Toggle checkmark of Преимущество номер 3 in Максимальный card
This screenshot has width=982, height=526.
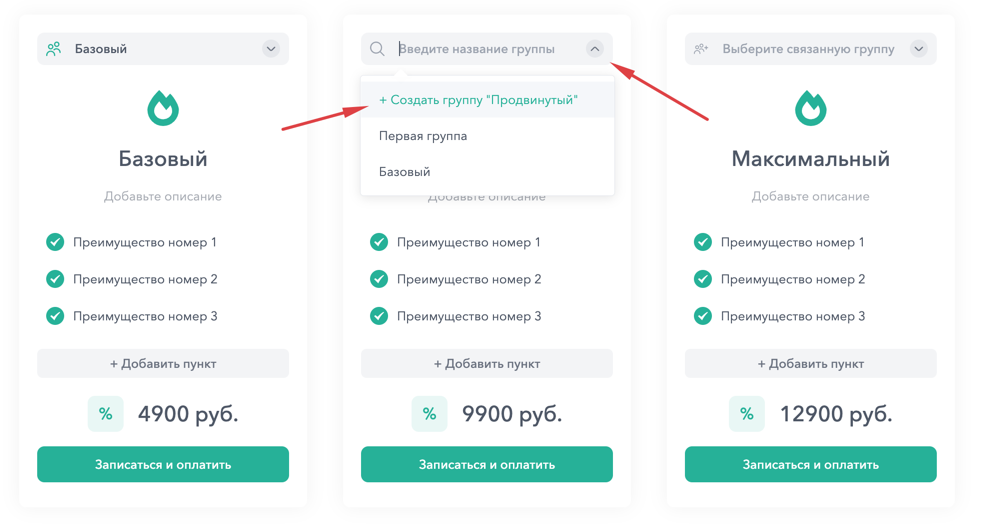click(703, 316)
